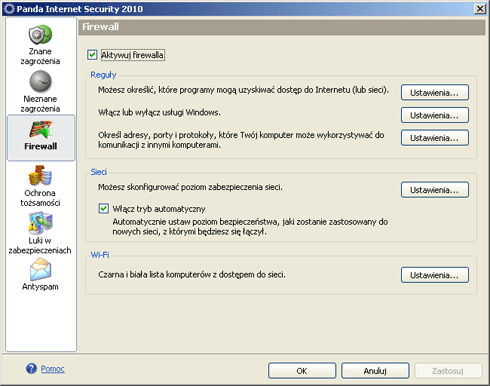Open Ustawienia for Wi-Fi black and white list

435,275
